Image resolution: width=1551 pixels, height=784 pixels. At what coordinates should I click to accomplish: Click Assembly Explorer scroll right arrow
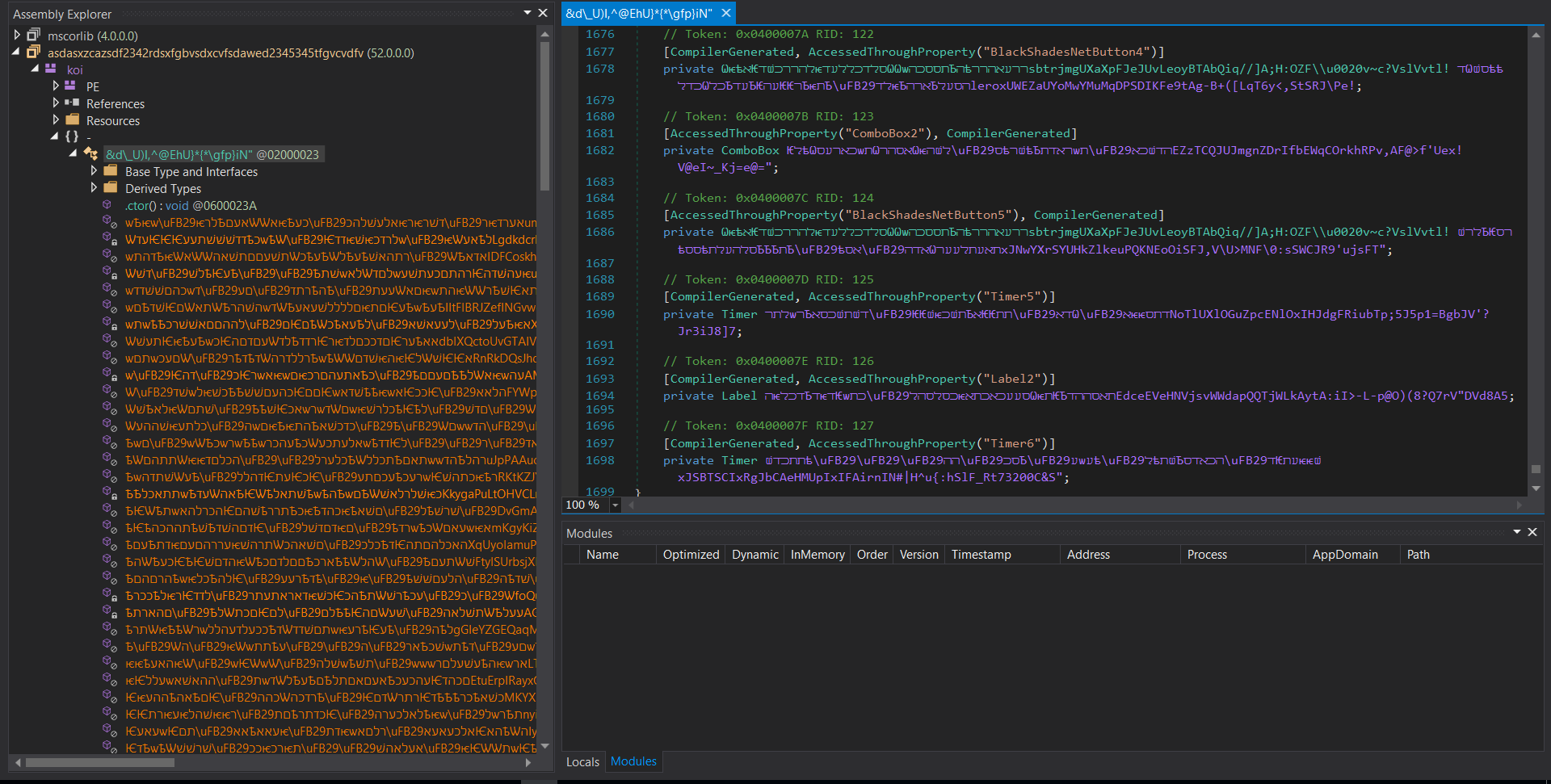pos(528,762)
